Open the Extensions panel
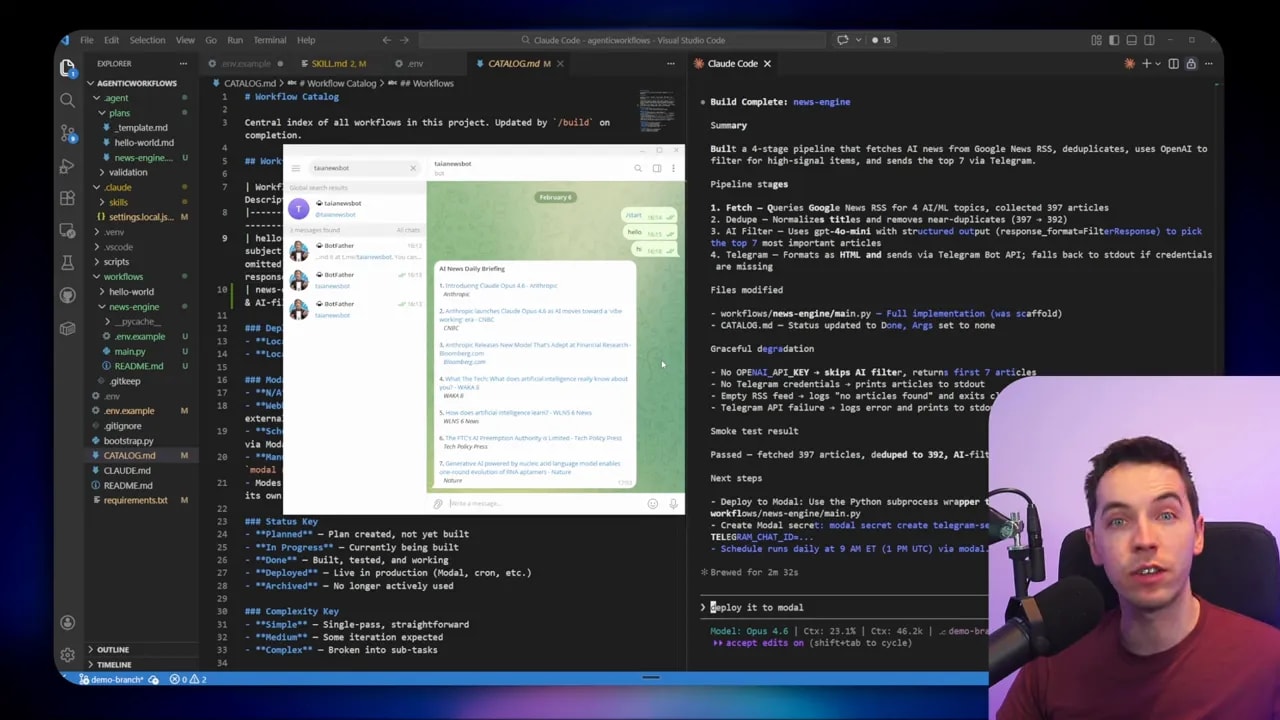 [67, 197]
